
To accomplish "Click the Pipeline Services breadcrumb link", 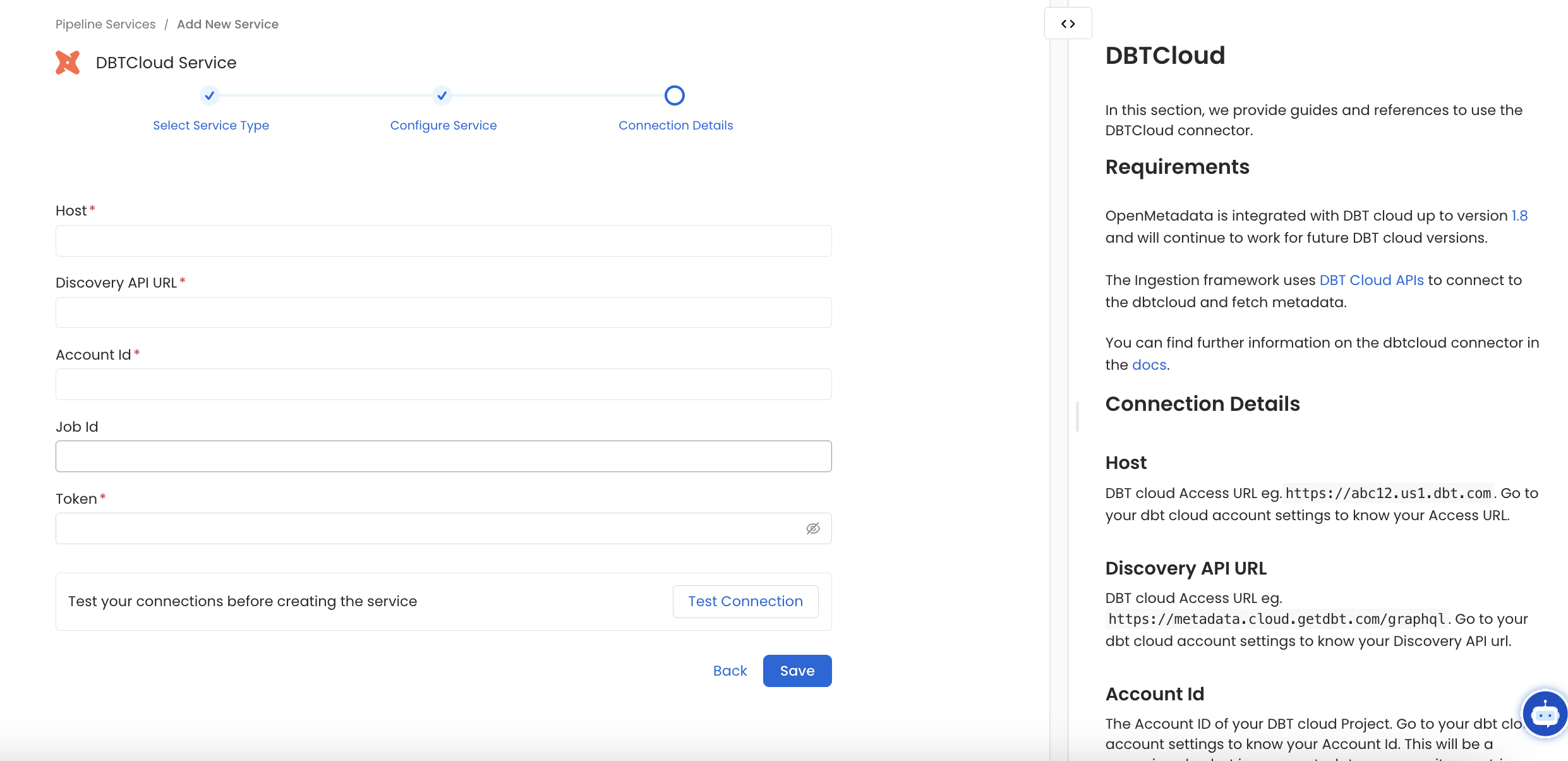I will (105, 24).
